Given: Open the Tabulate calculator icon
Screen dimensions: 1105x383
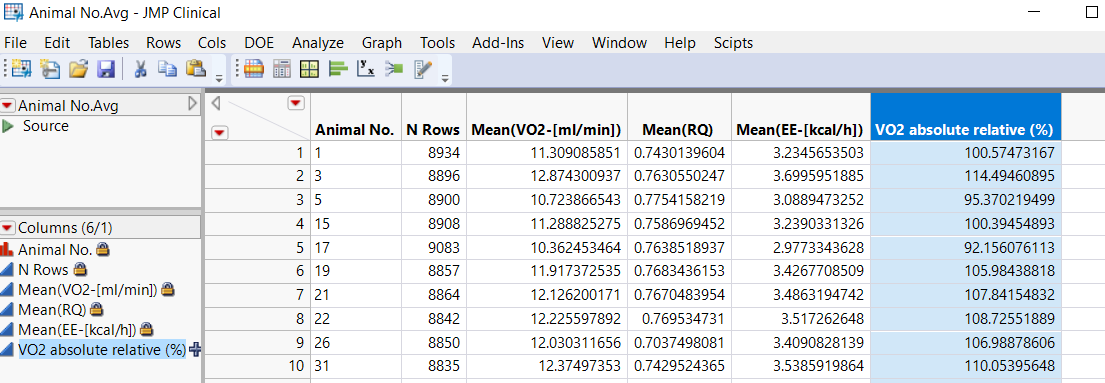Looking at the screenshot, I should point(282,68).
